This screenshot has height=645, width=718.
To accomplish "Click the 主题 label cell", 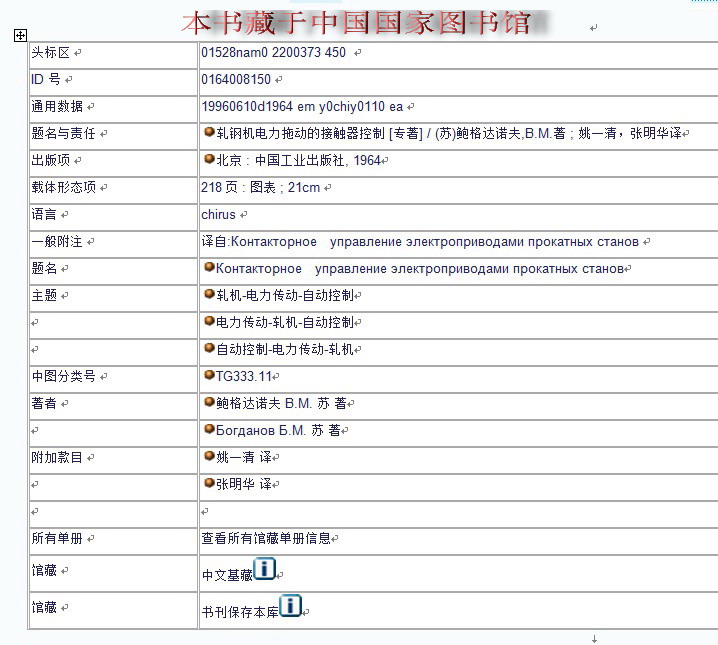I will click(x=114, y=298).
